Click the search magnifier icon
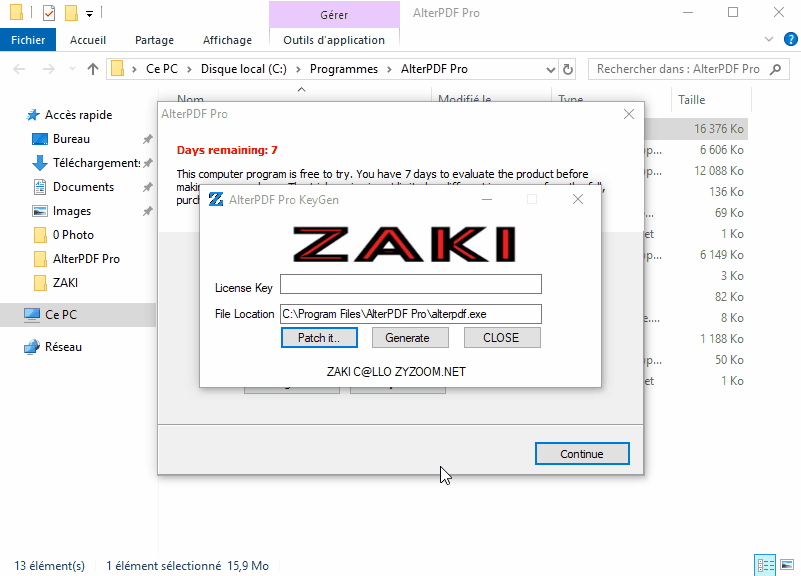801x576 pixels. (775, 69)
